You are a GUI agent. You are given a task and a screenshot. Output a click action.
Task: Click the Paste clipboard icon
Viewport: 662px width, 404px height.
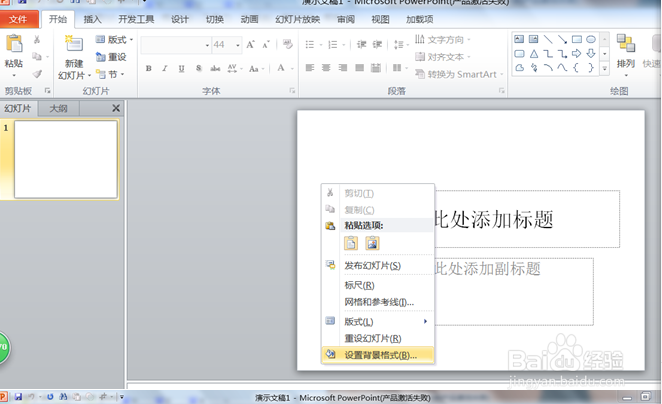(14, 44)
